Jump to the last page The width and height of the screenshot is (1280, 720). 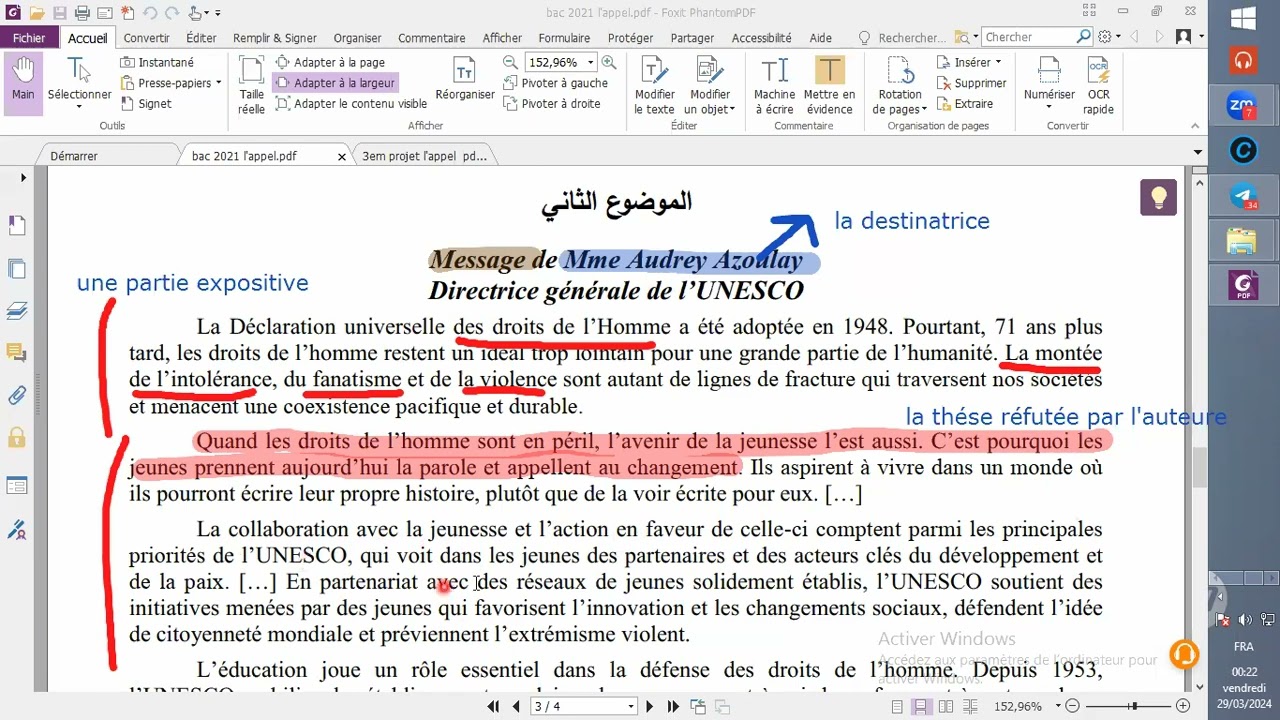point(673,706)
